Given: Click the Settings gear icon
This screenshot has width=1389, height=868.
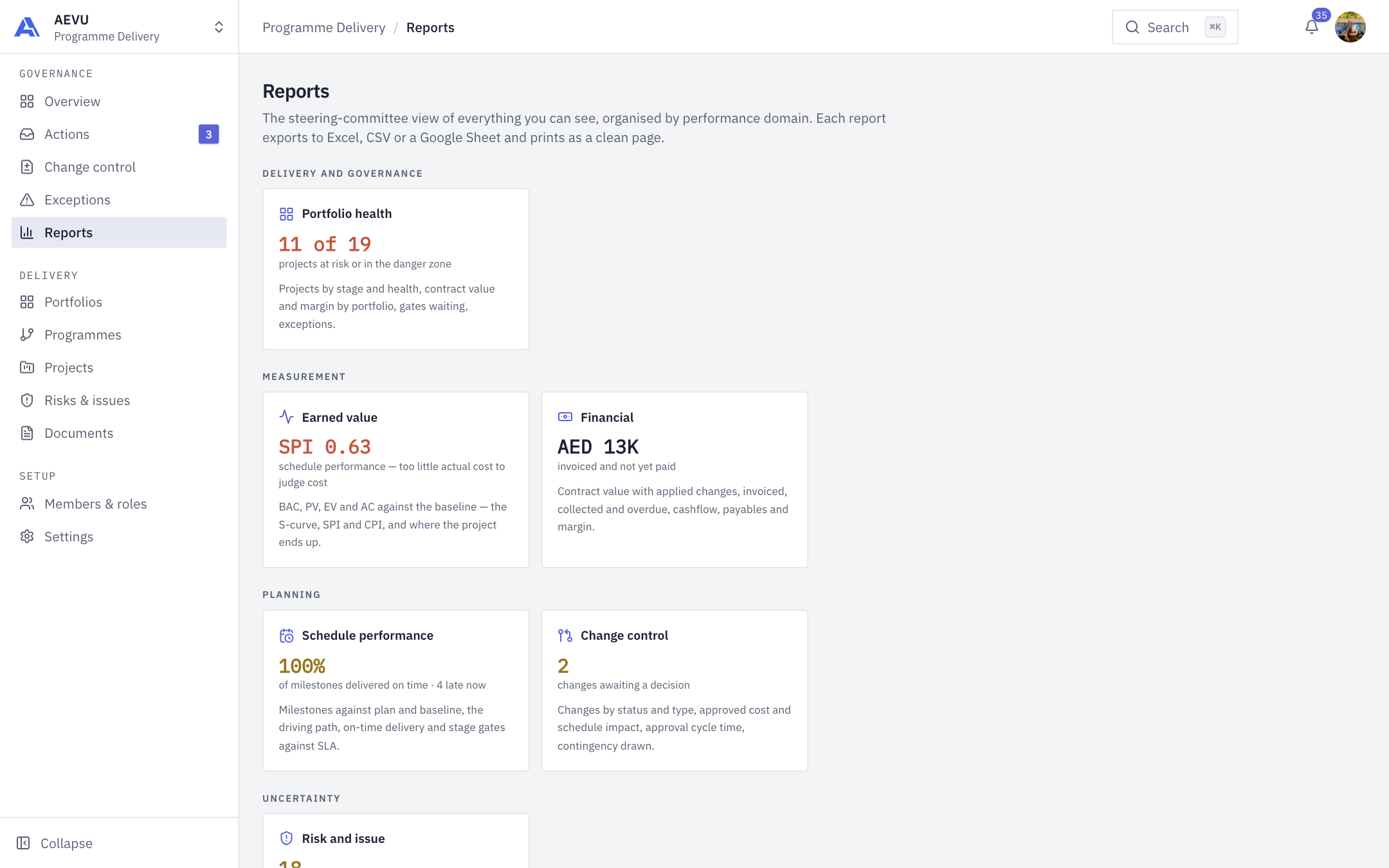Looking at the screenshot, I should [x=27, y=537].
